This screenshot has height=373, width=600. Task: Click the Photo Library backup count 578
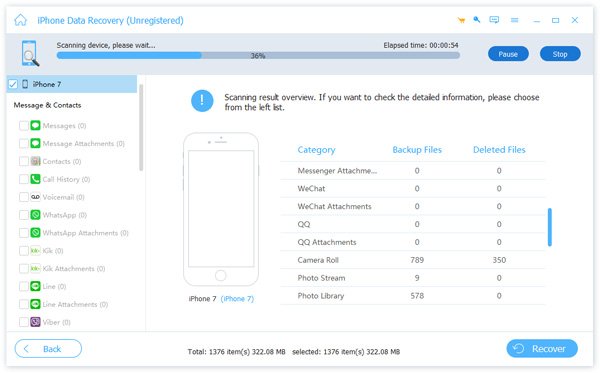(x=417, y=296)
